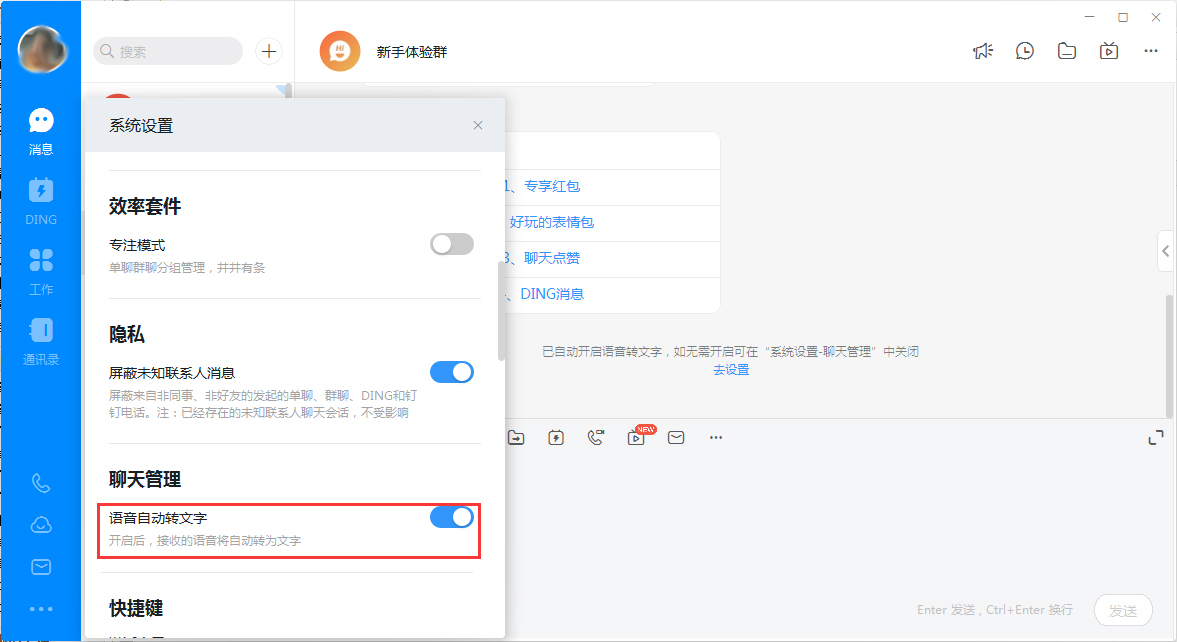Open the more options ellipsis in chat header
The height and width of the screenshot is (642, 1177).
1151,50
